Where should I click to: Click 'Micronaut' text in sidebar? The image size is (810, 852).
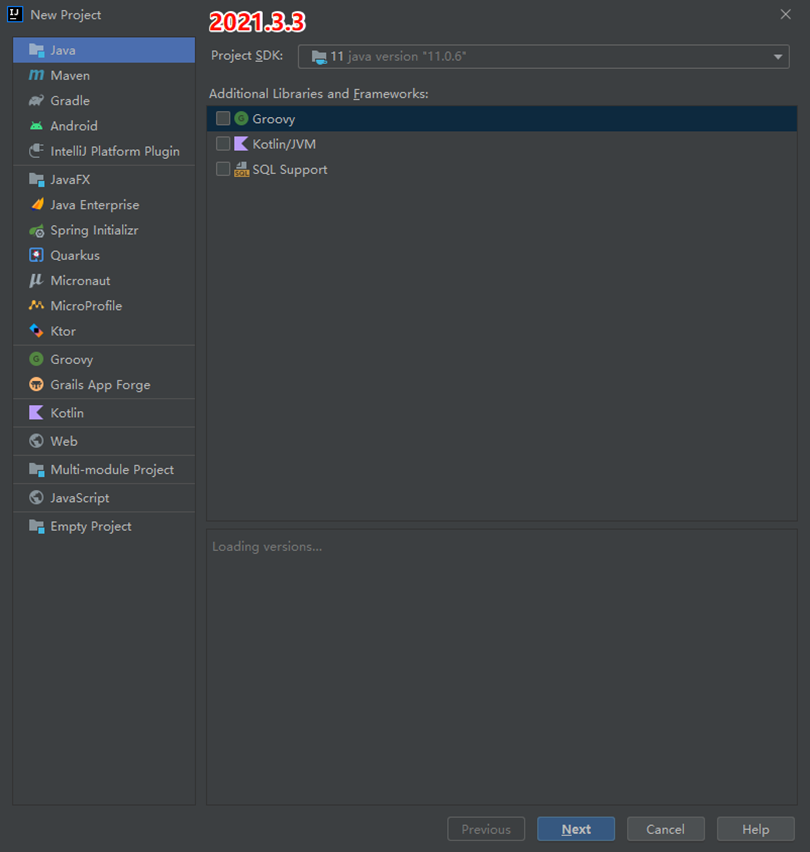(80, 281)
